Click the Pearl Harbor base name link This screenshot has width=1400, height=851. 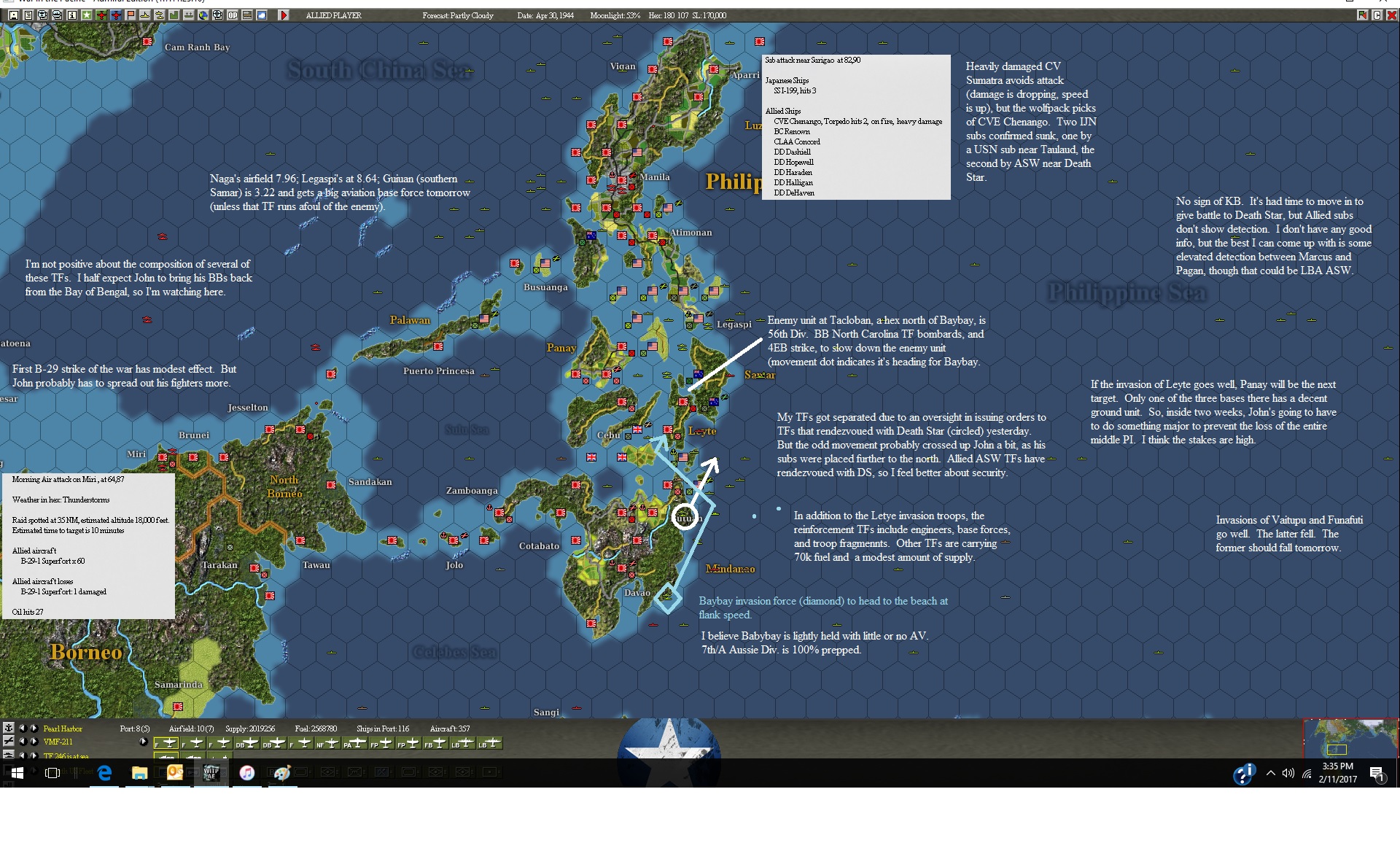tap(63, 728)
